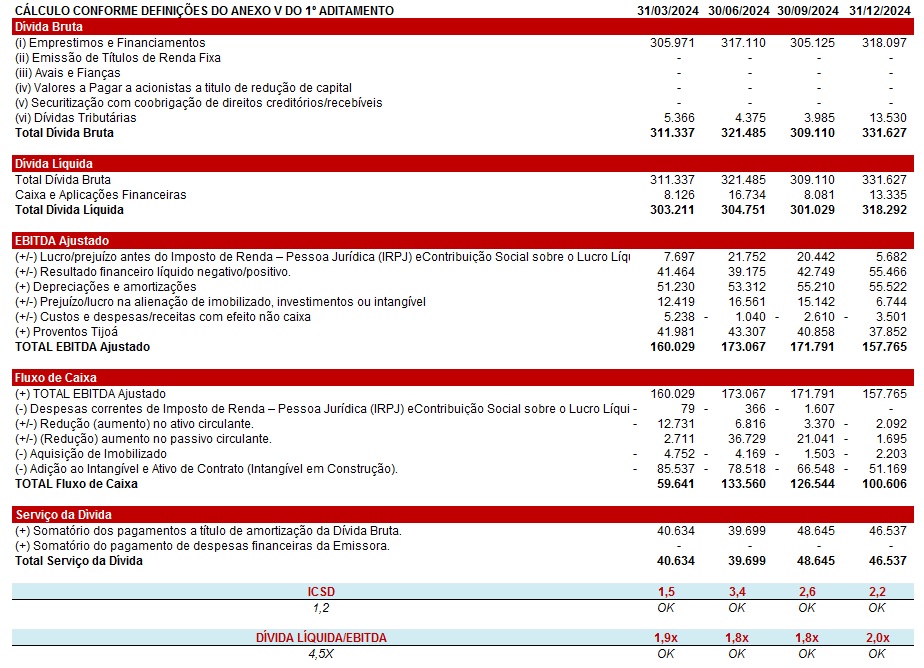Select the covenant limit 4,5X
This screenshot has height=668, width=924.
[321, 654]
